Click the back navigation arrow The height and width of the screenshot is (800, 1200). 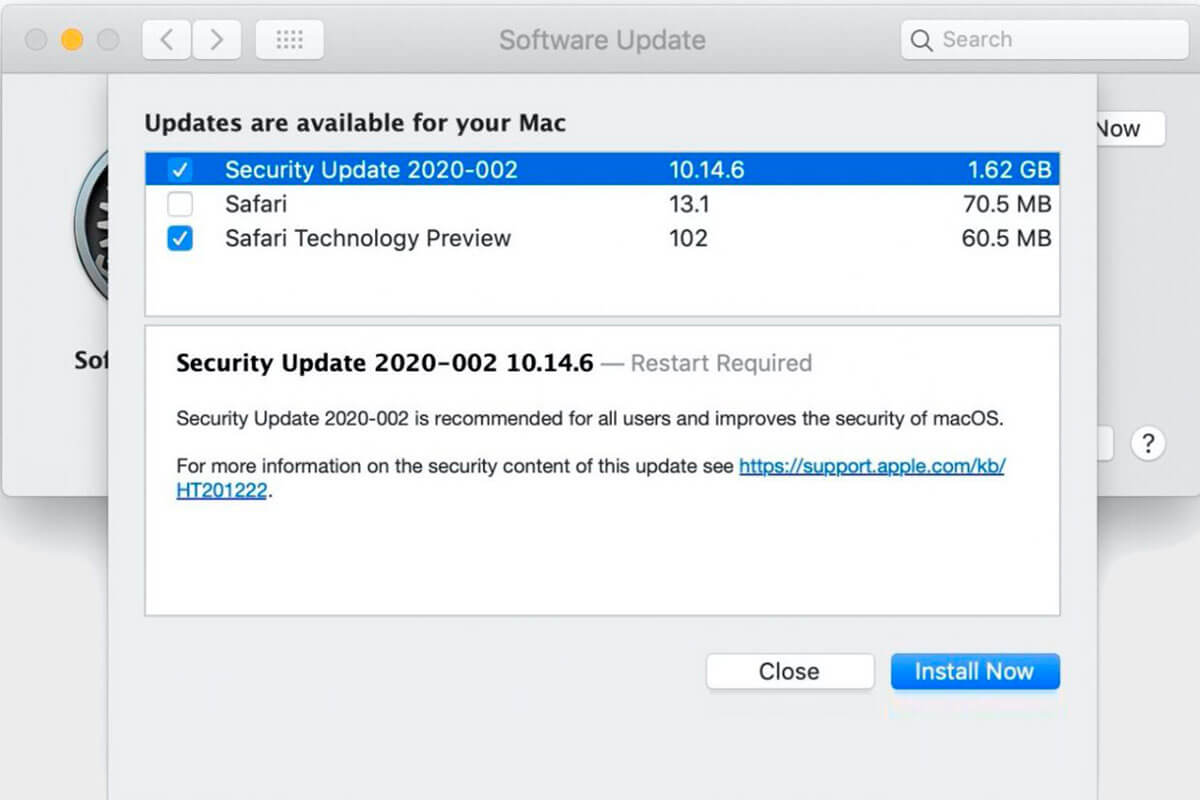[167, 40]
